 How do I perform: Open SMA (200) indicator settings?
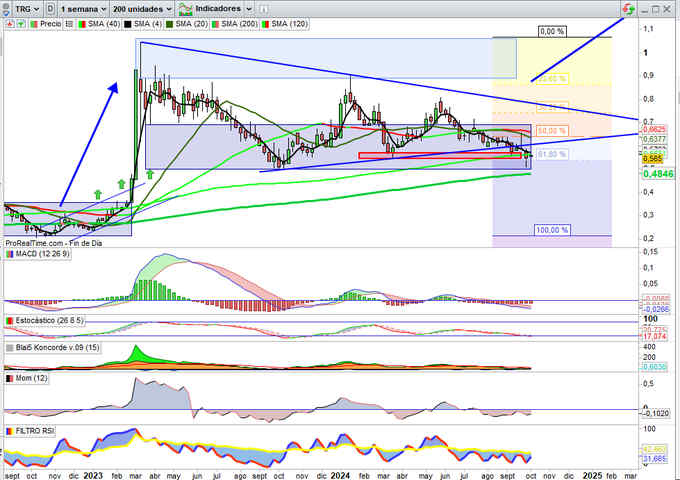tap(239, 24)
